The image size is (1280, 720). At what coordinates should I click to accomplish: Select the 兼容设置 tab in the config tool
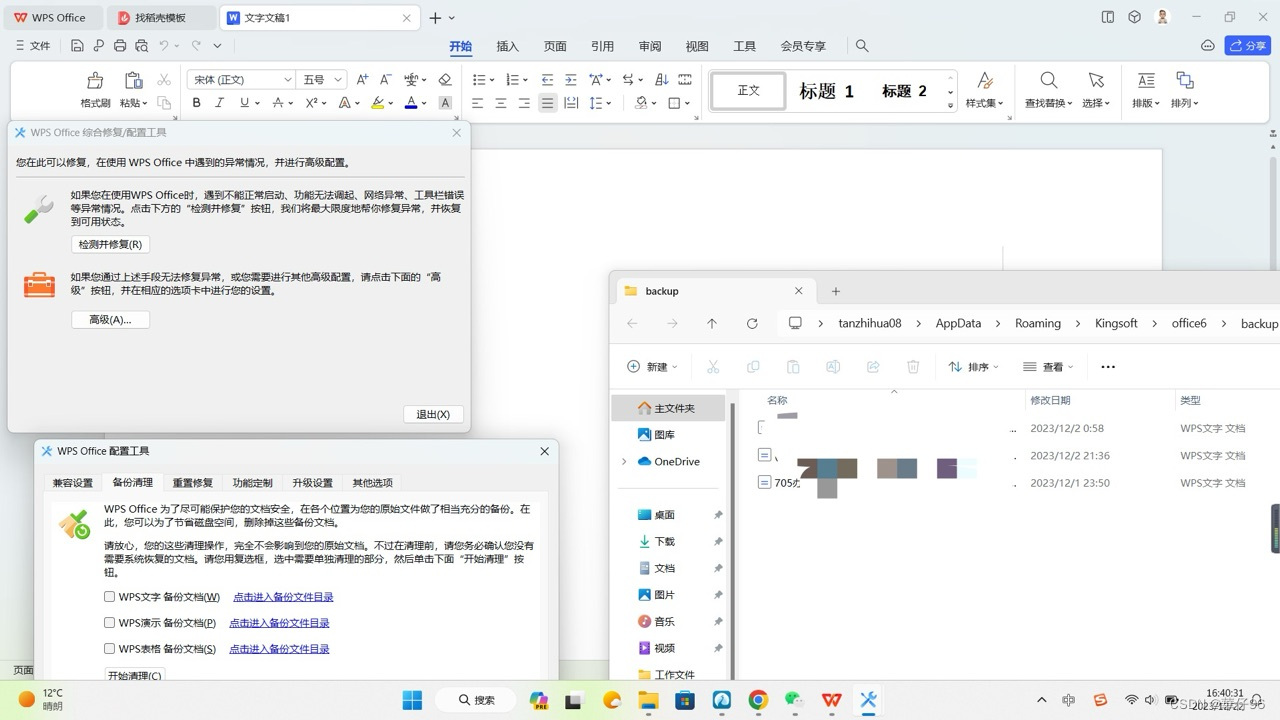(73, 482)
